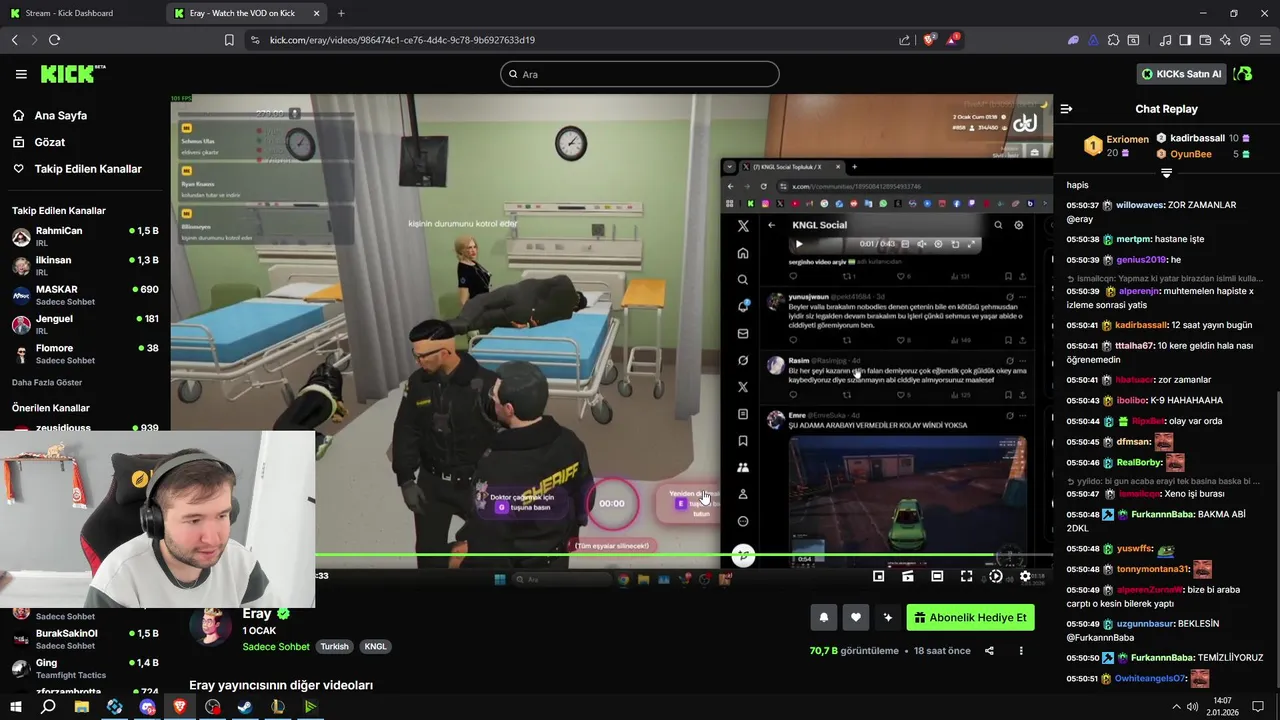Open the three-dot more options menu
The width and height of the screenshot is (1280, 720).
point(1021,651)
